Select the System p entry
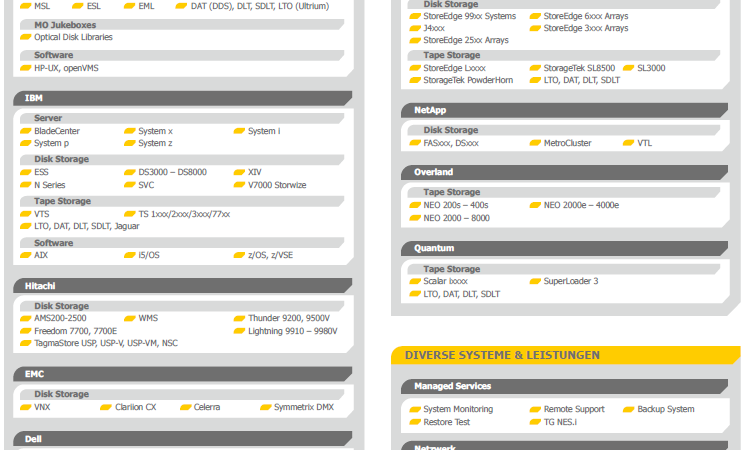Screen dimensions: 745x450 click(x=51, y=143)
